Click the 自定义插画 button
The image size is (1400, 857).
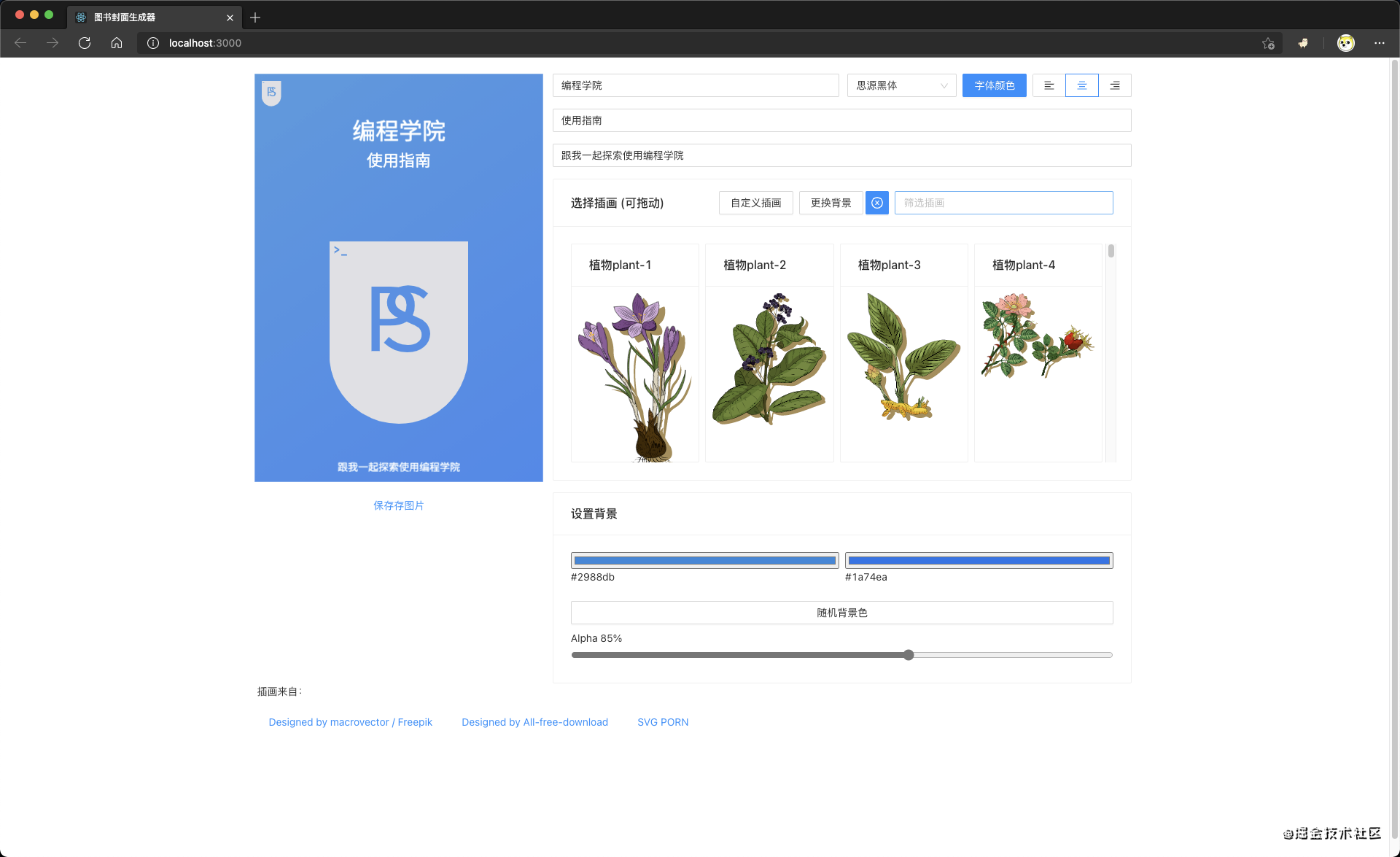[755, 203]
